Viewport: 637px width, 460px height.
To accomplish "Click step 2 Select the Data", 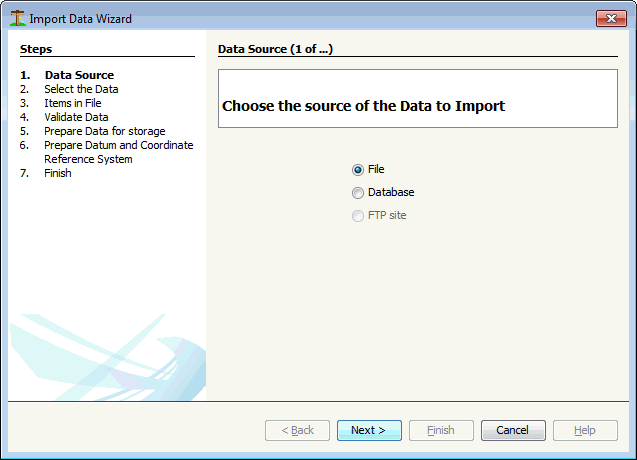I will [x=81, y=89].
